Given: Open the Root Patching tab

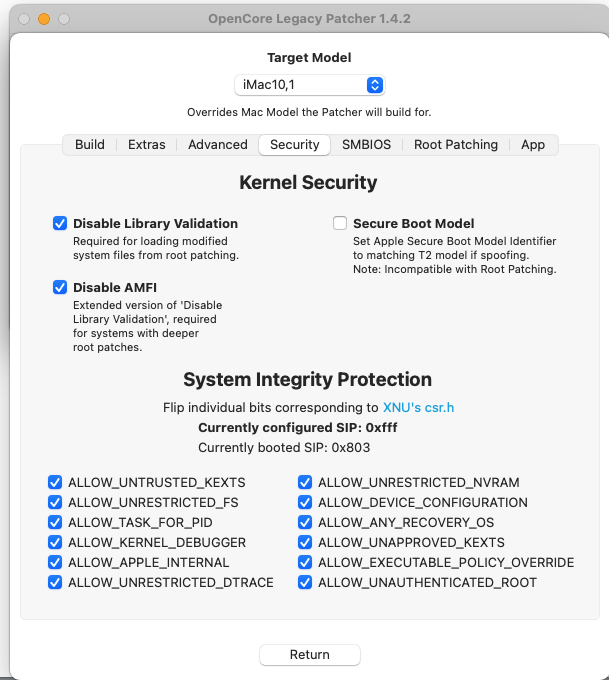Looking at the screenshot, I should (456, 144).
